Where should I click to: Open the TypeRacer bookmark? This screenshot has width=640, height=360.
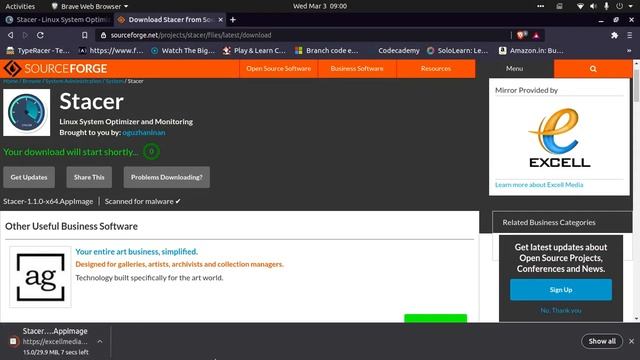point(38,51)
